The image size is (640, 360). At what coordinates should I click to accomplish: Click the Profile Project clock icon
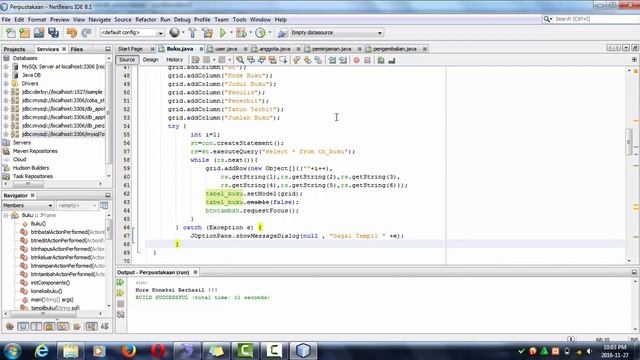coord(260,33)
